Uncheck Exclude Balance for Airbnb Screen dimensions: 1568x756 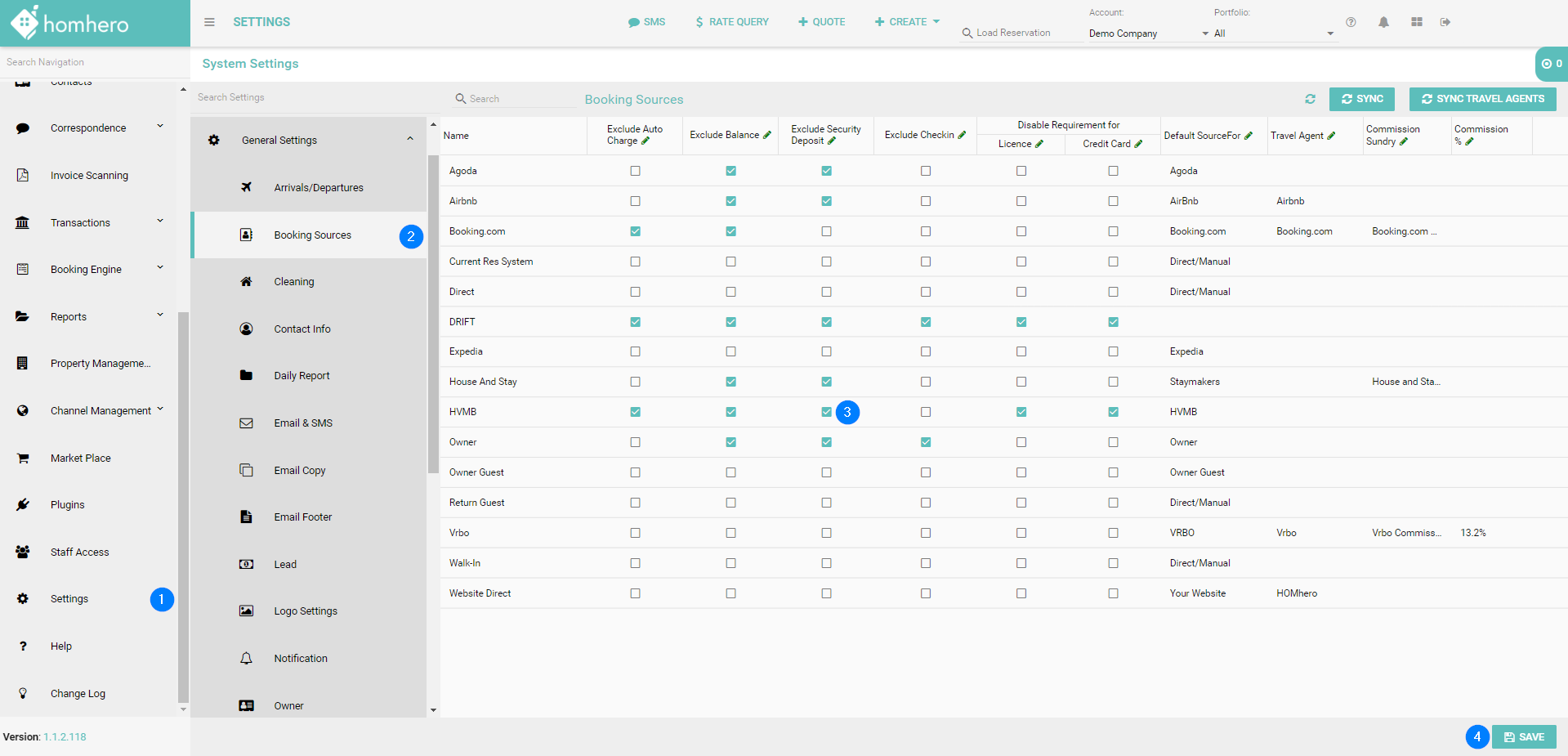(x=730, y=201)
